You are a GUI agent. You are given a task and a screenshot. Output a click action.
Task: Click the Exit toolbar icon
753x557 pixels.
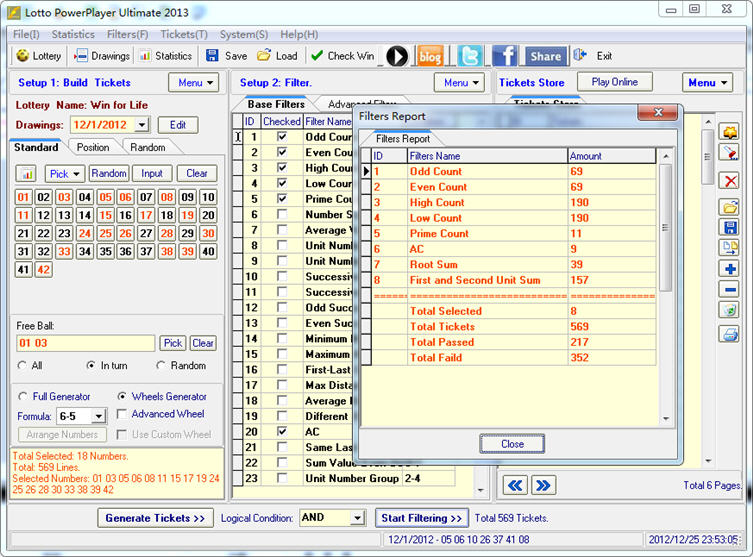580,55
